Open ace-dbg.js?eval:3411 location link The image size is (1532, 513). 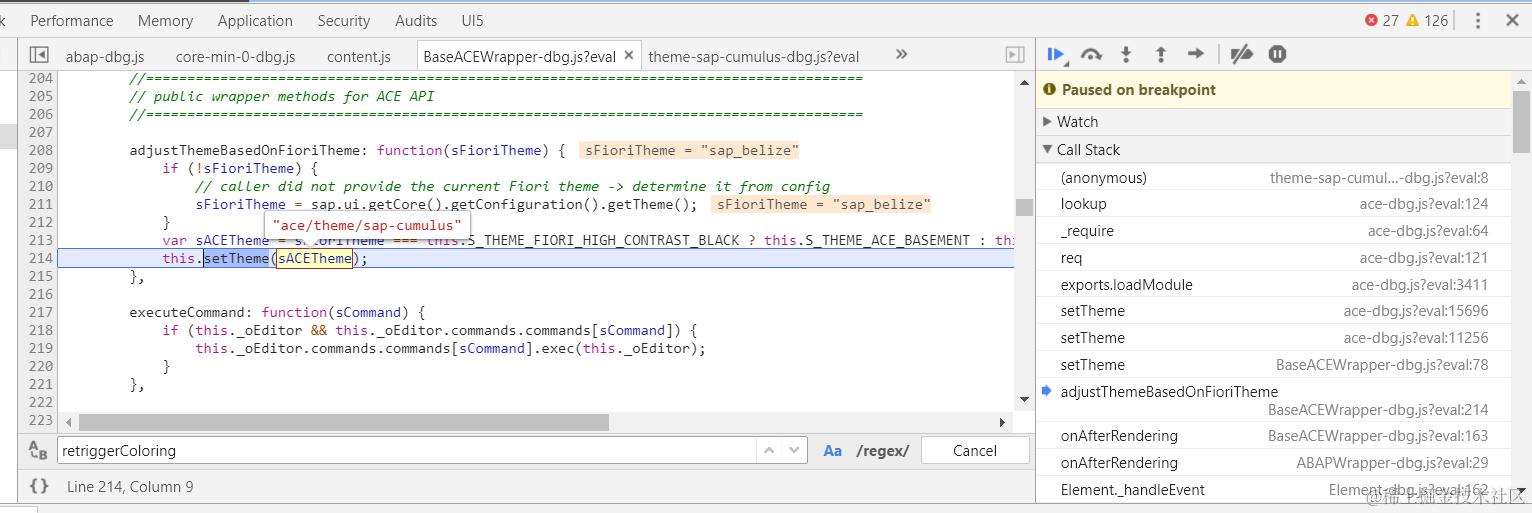[1420, 284]
